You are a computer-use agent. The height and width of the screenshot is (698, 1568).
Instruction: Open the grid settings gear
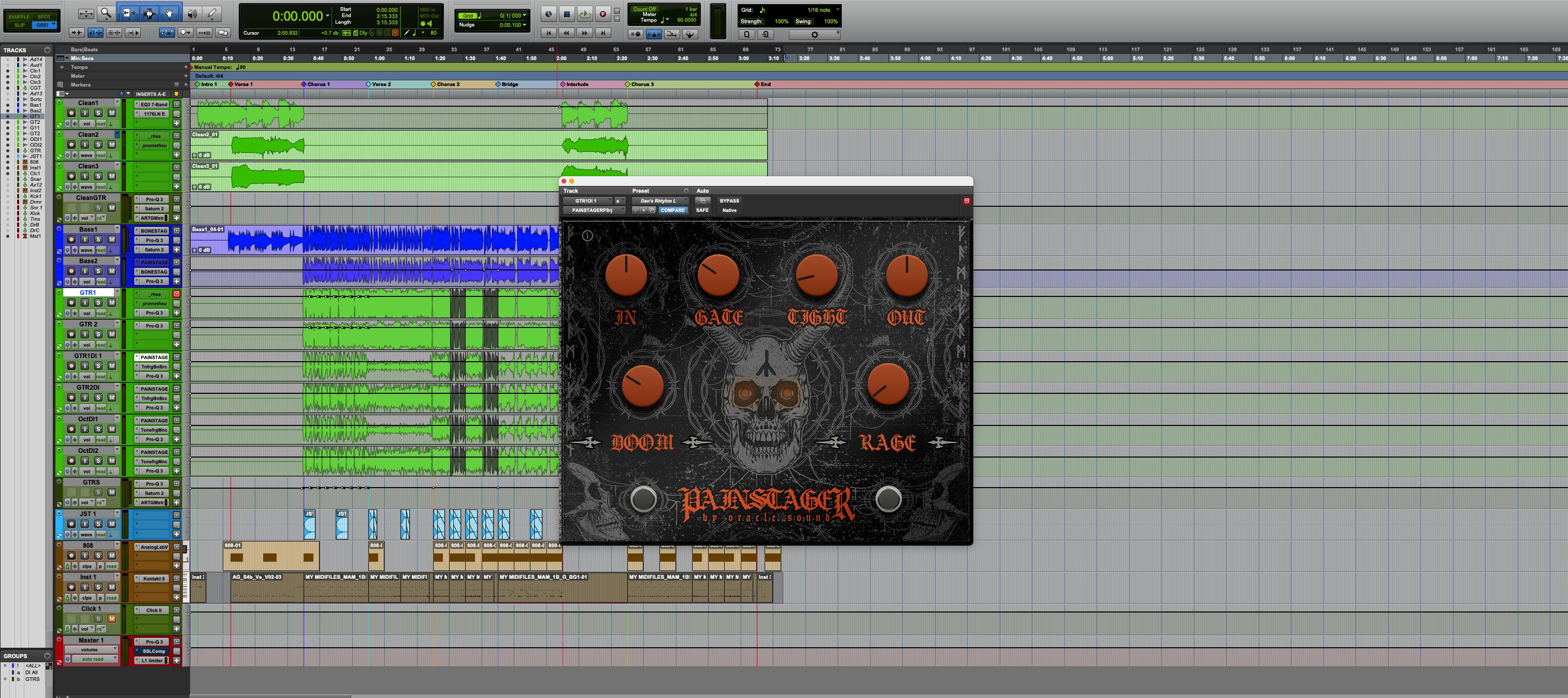point(814,35)
